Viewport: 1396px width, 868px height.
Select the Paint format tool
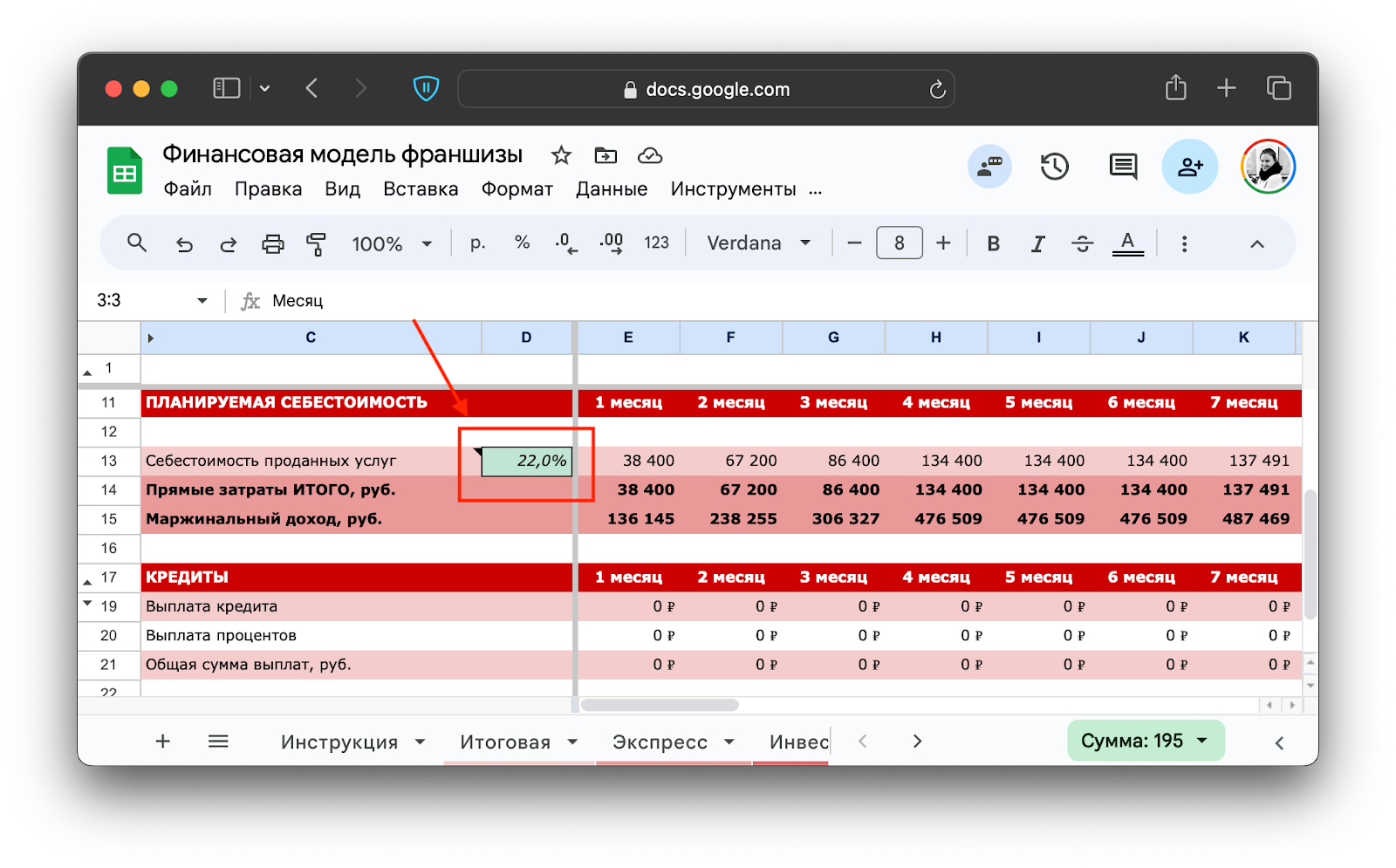point(316,244)
